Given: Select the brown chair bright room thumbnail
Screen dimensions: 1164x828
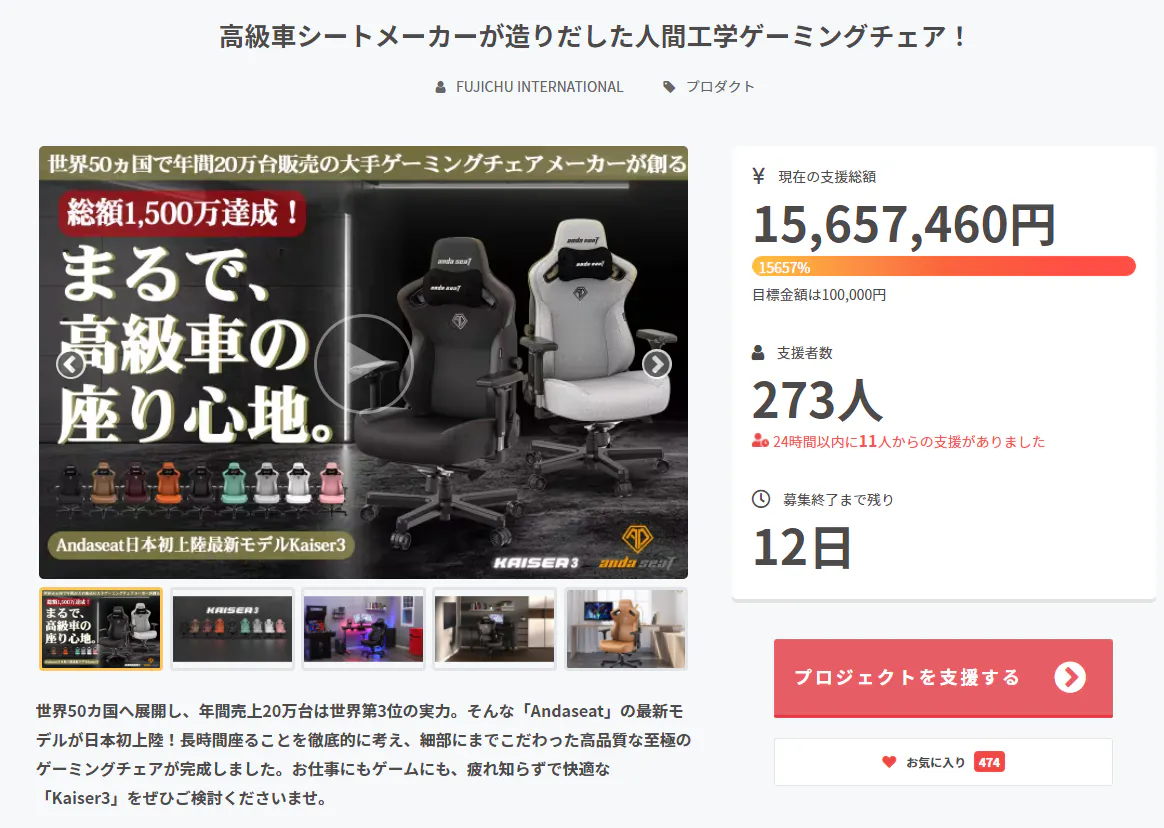Looking at the screenshot, I should tap(626, 629).
